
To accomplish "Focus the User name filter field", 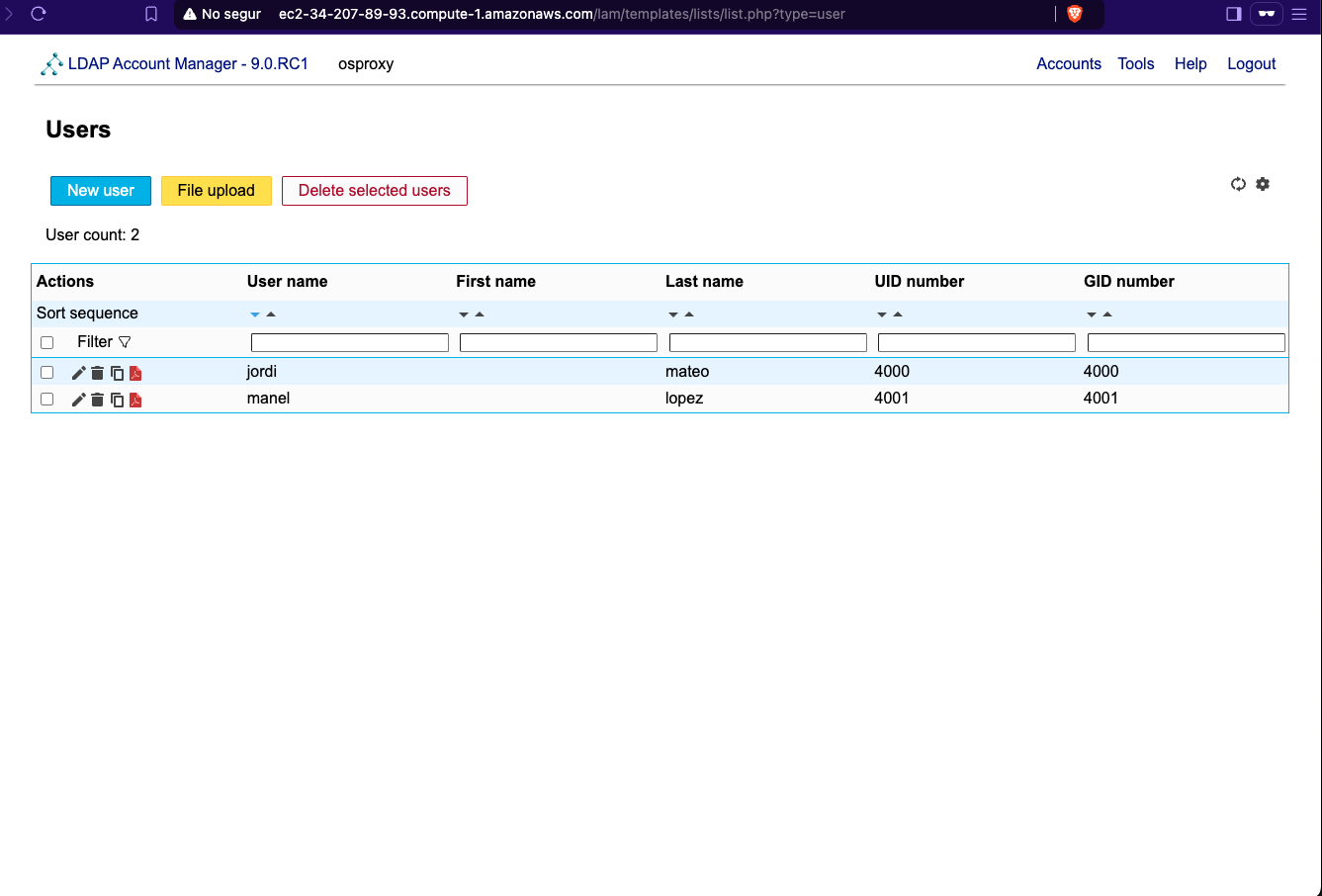I will point(349,343).
